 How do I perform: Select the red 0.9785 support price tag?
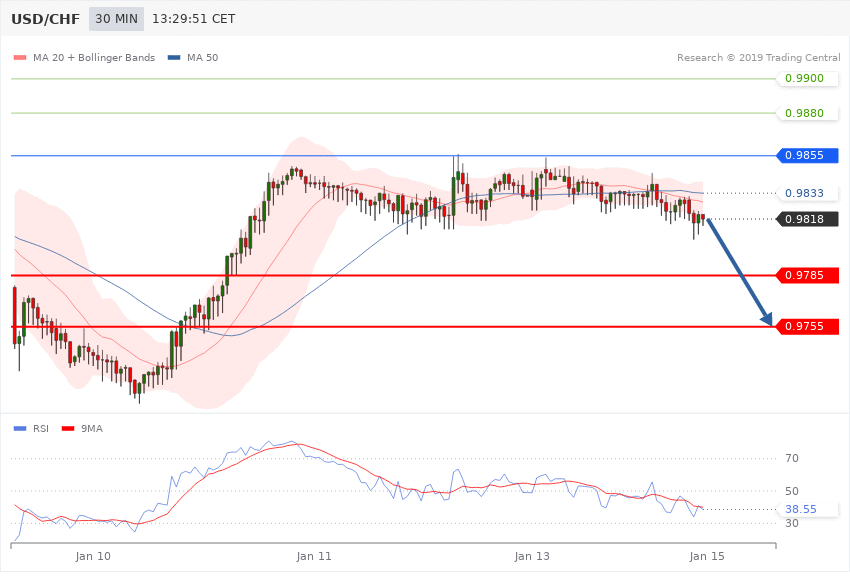coord(808,275)
